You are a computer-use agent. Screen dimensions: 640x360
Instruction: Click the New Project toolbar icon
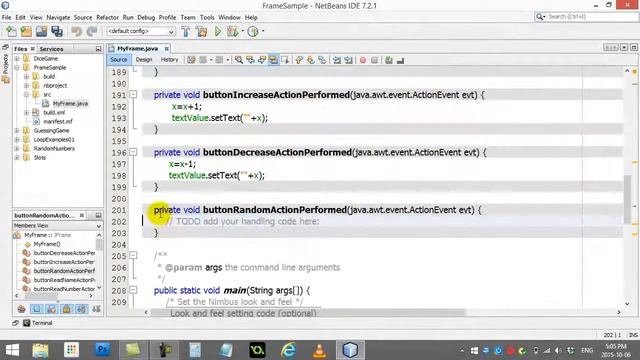[26, 31]
